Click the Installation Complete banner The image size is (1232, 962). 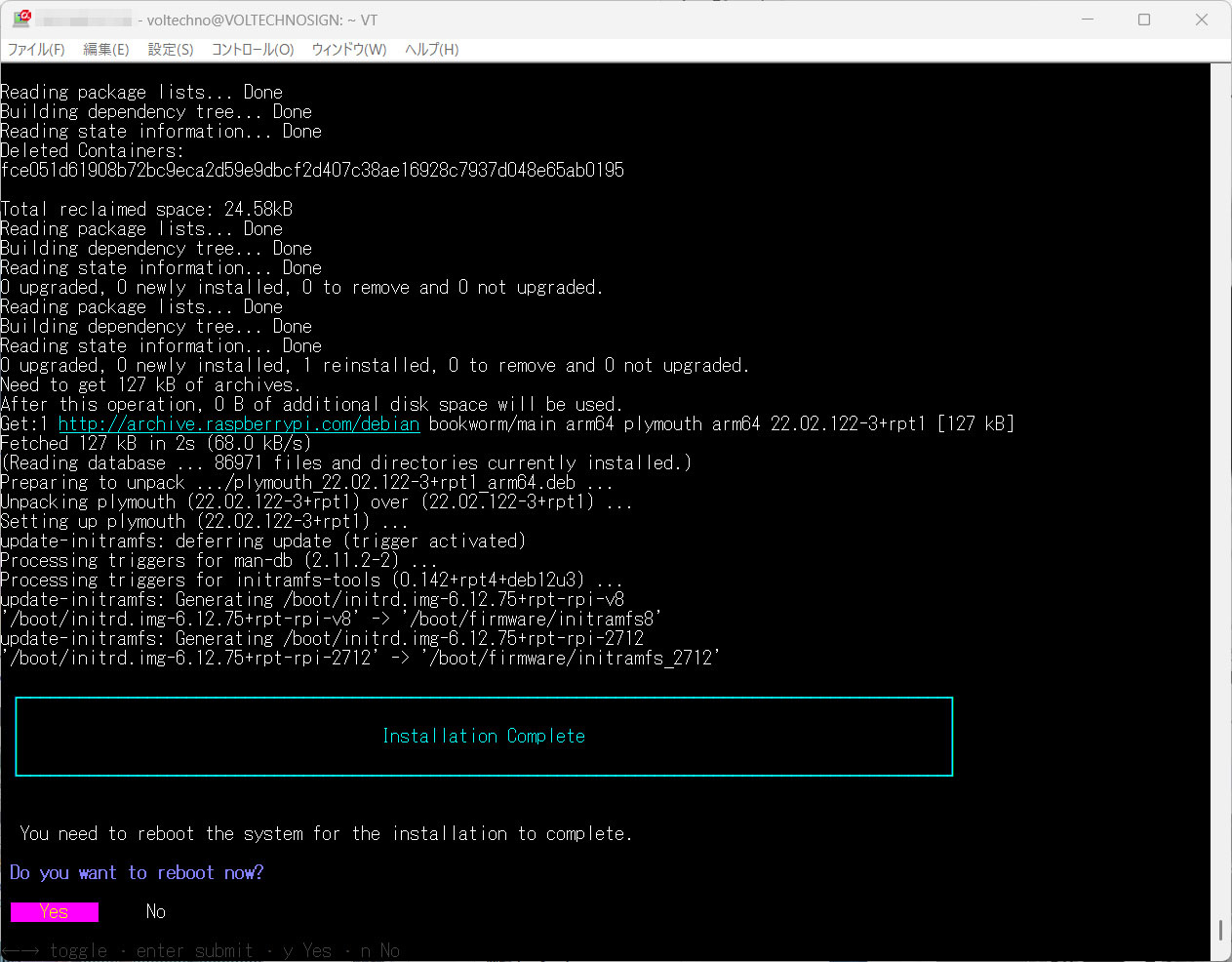(484, 737)
